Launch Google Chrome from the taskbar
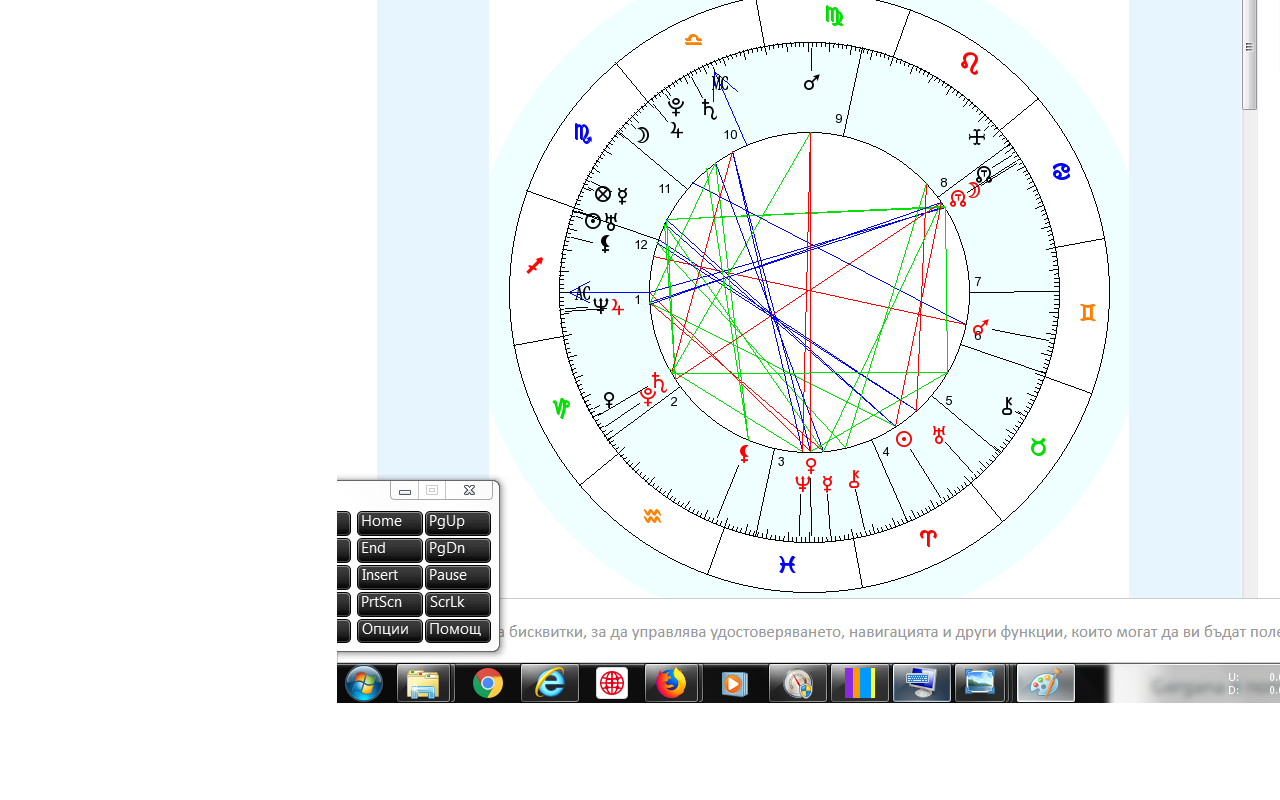1280x800 pixels. (488, 684)
